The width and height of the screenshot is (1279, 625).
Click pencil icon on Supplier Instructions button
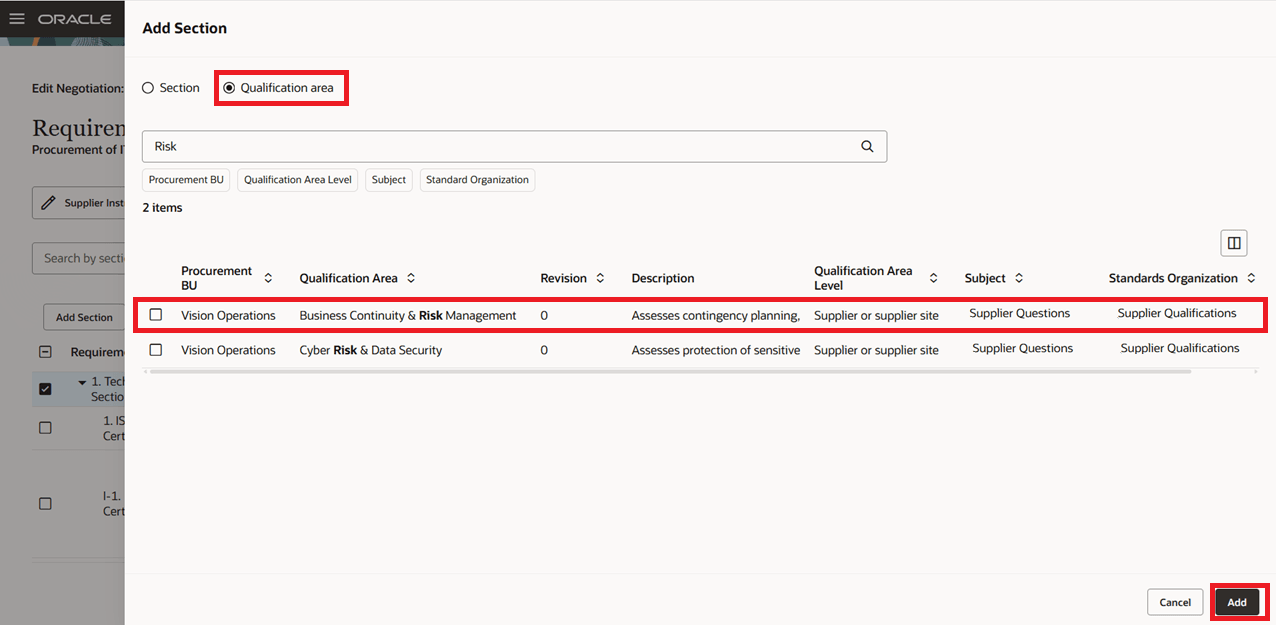coord(48,203)
